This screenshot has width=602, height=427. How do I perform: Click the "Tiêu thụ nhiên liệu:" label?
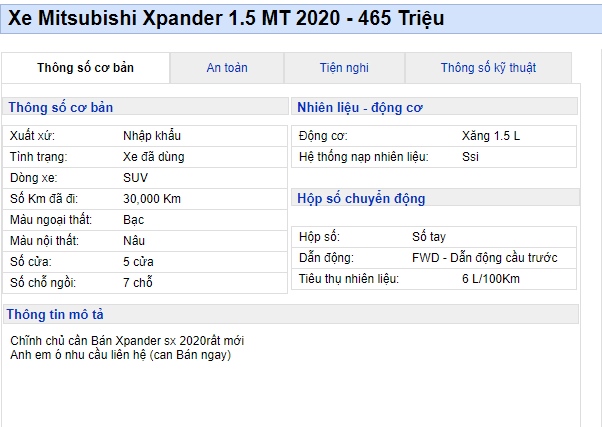pos(349,279)
